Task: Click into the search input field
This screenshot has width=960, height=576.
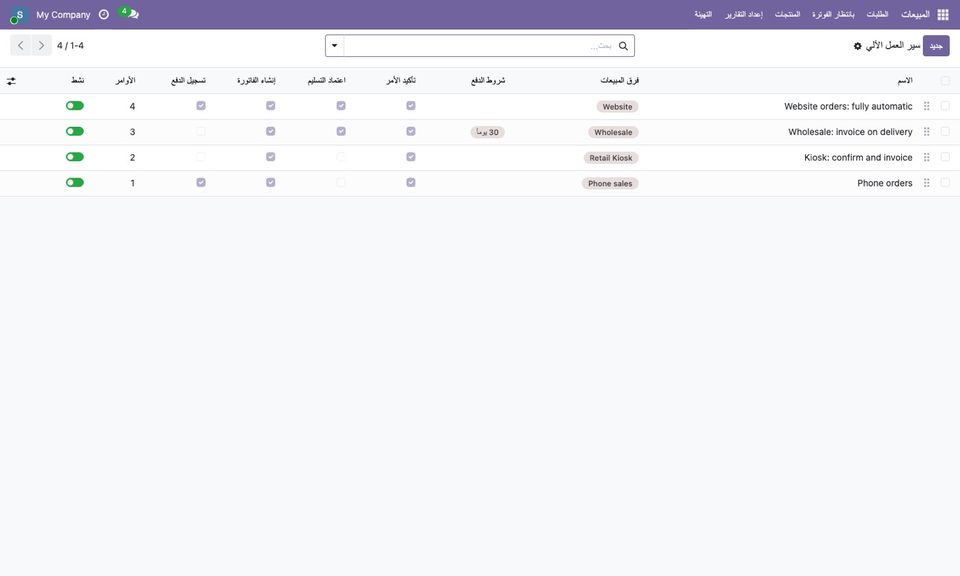Action: coord(481,46)
